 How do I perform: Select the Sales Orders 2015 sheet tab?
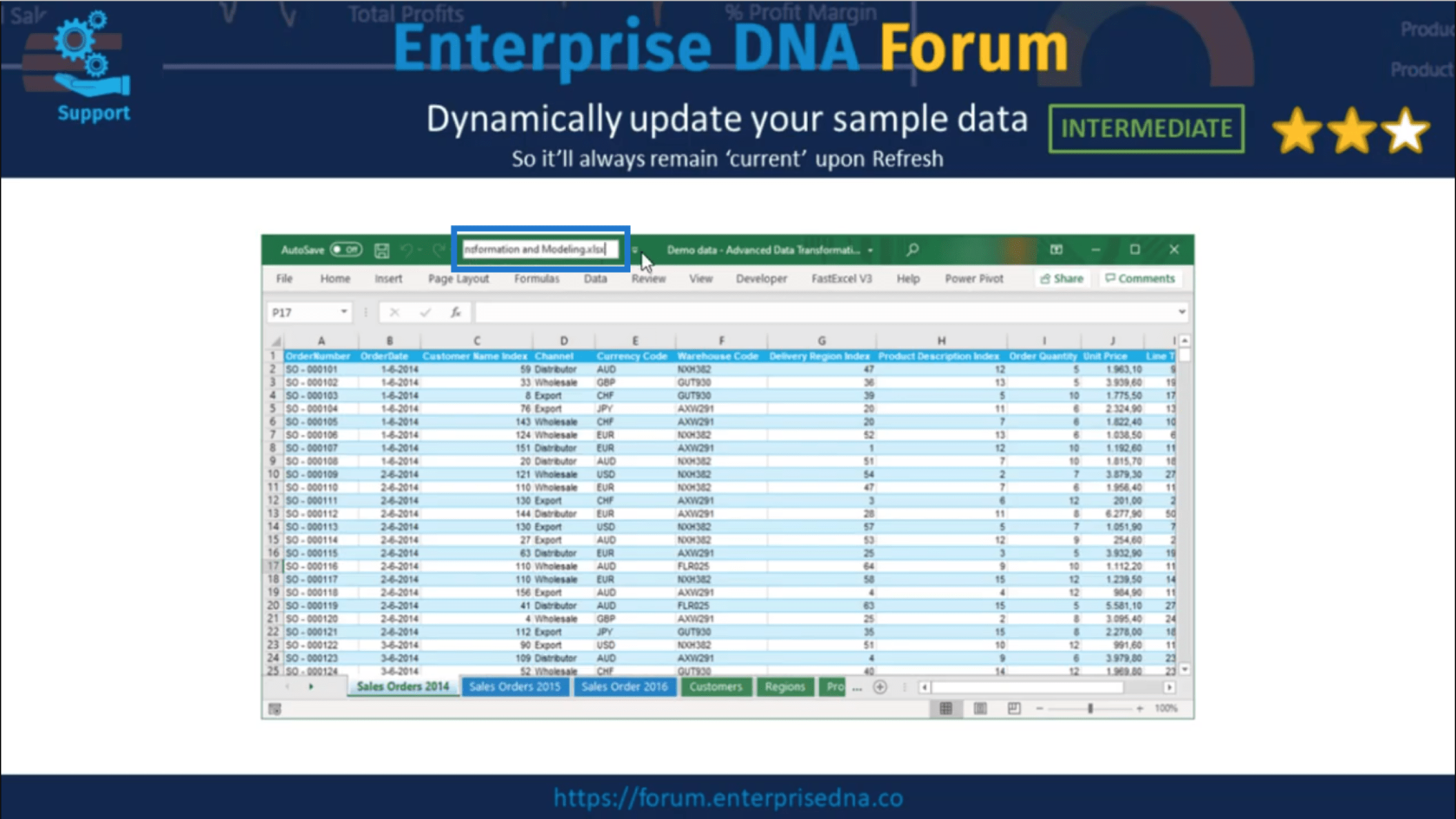tap(515, 686)
